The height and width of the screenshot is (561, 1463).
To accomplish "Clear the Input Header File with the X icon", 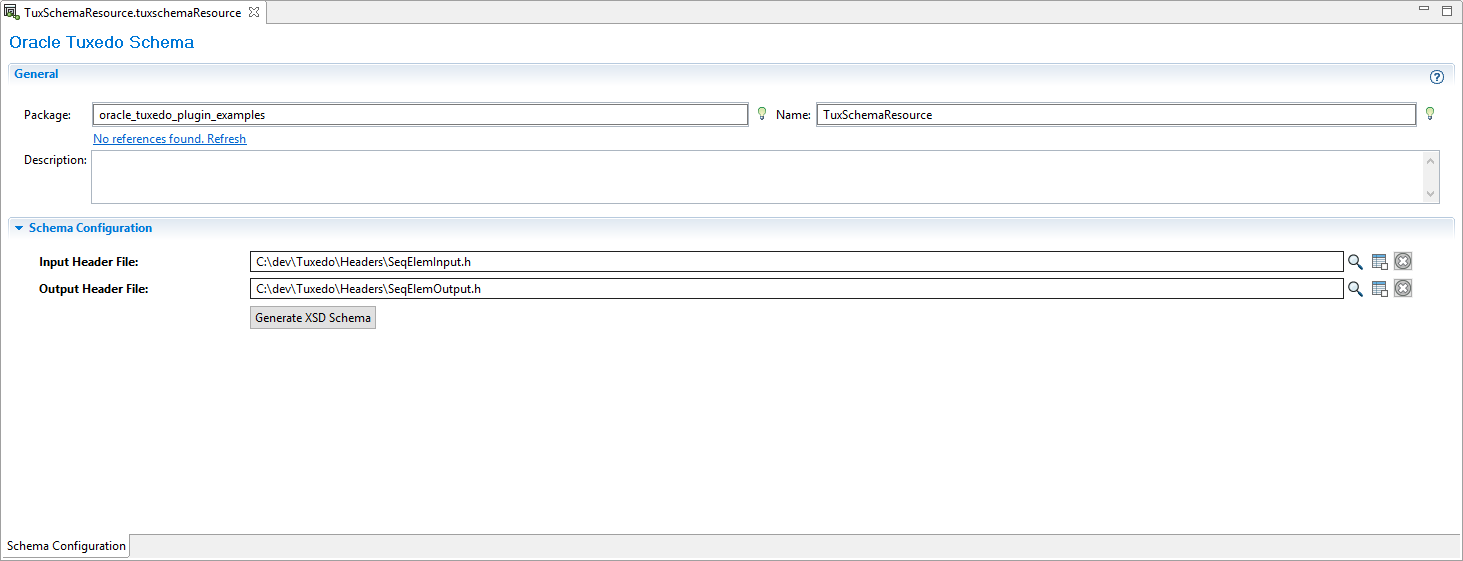I will click(x=1403, y=262).
